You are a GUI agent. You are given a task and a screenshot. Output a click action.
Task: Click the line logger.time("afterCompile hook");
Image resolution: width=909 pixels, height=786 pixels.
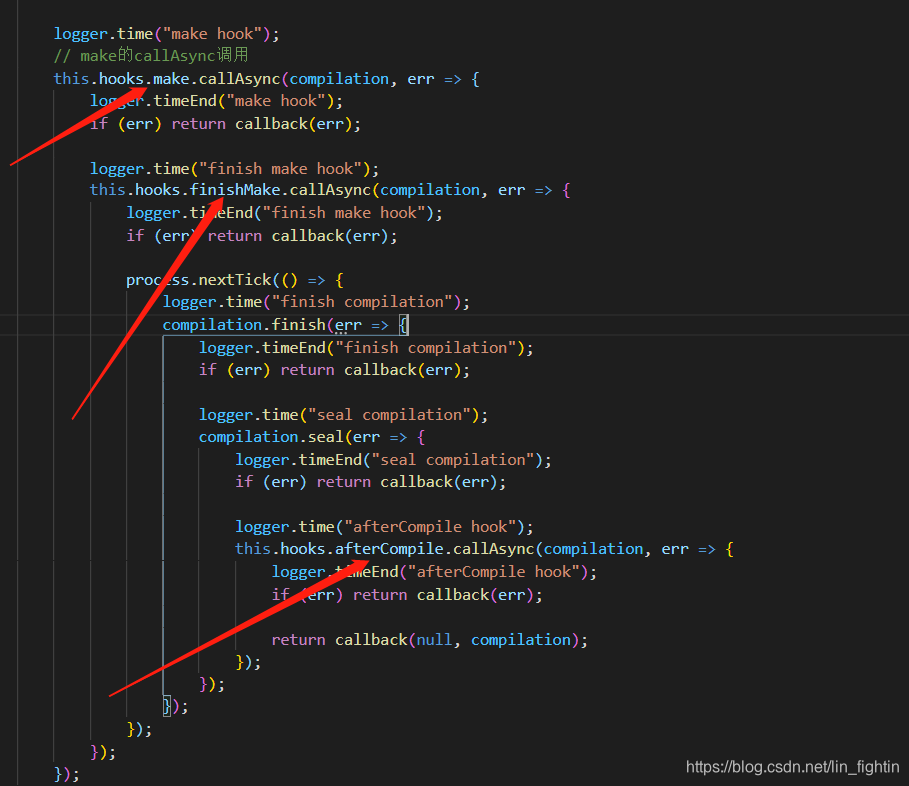click(384, 527)
